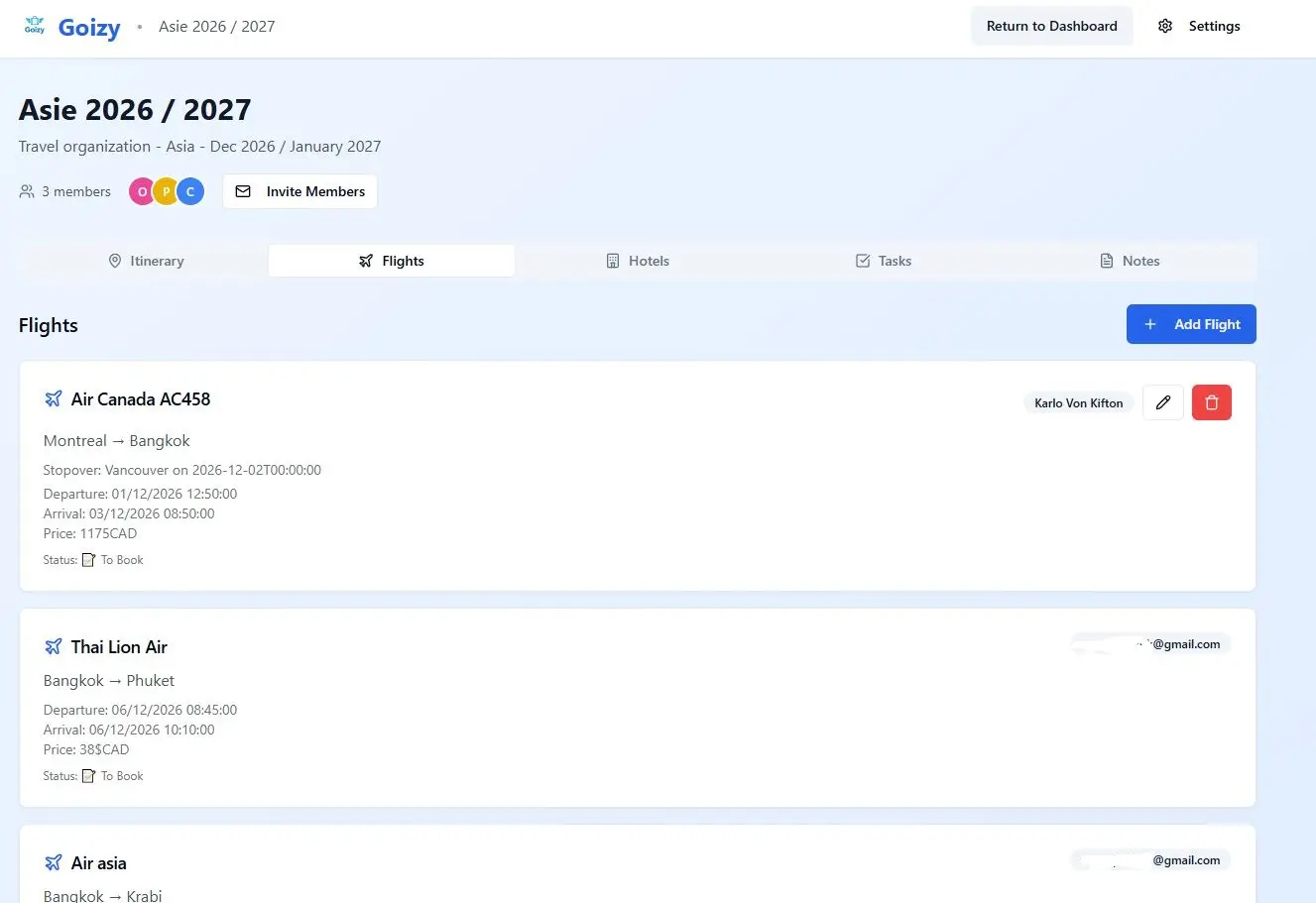Click the Itinerary map pin icon
The width and height of the screenshot is (1316, 903).
pyautogui.click(x=115, y=261)
